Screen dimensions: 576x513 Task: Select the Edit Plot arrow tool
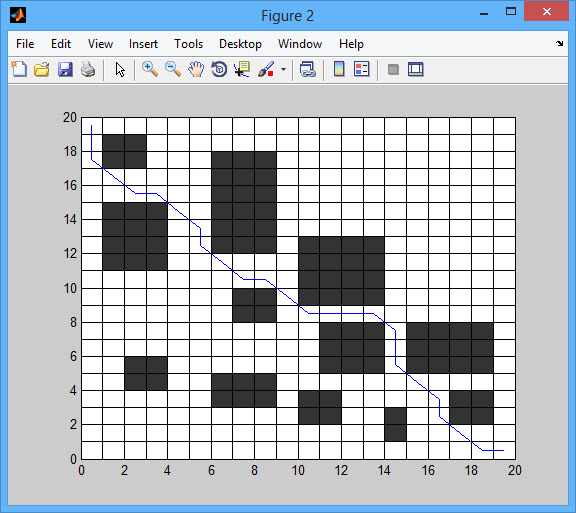tap(120, 69)
